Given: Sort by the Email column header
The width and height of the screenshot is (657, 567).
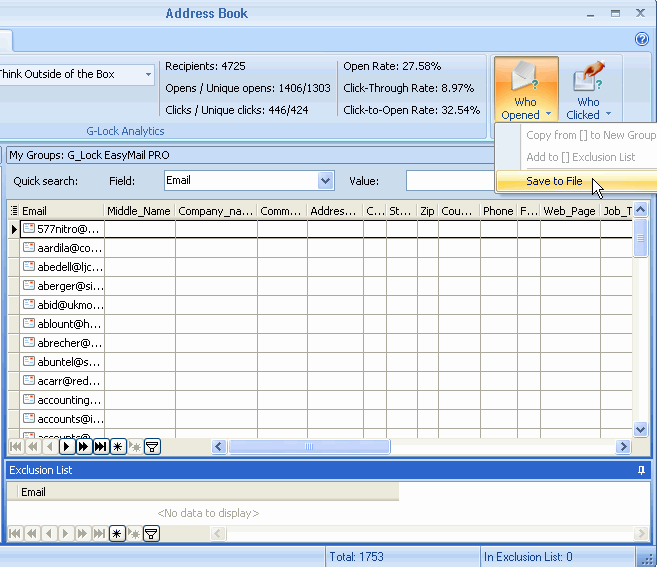Looking at the screenshot, I should pyautogui.click(x=62, y=211).
